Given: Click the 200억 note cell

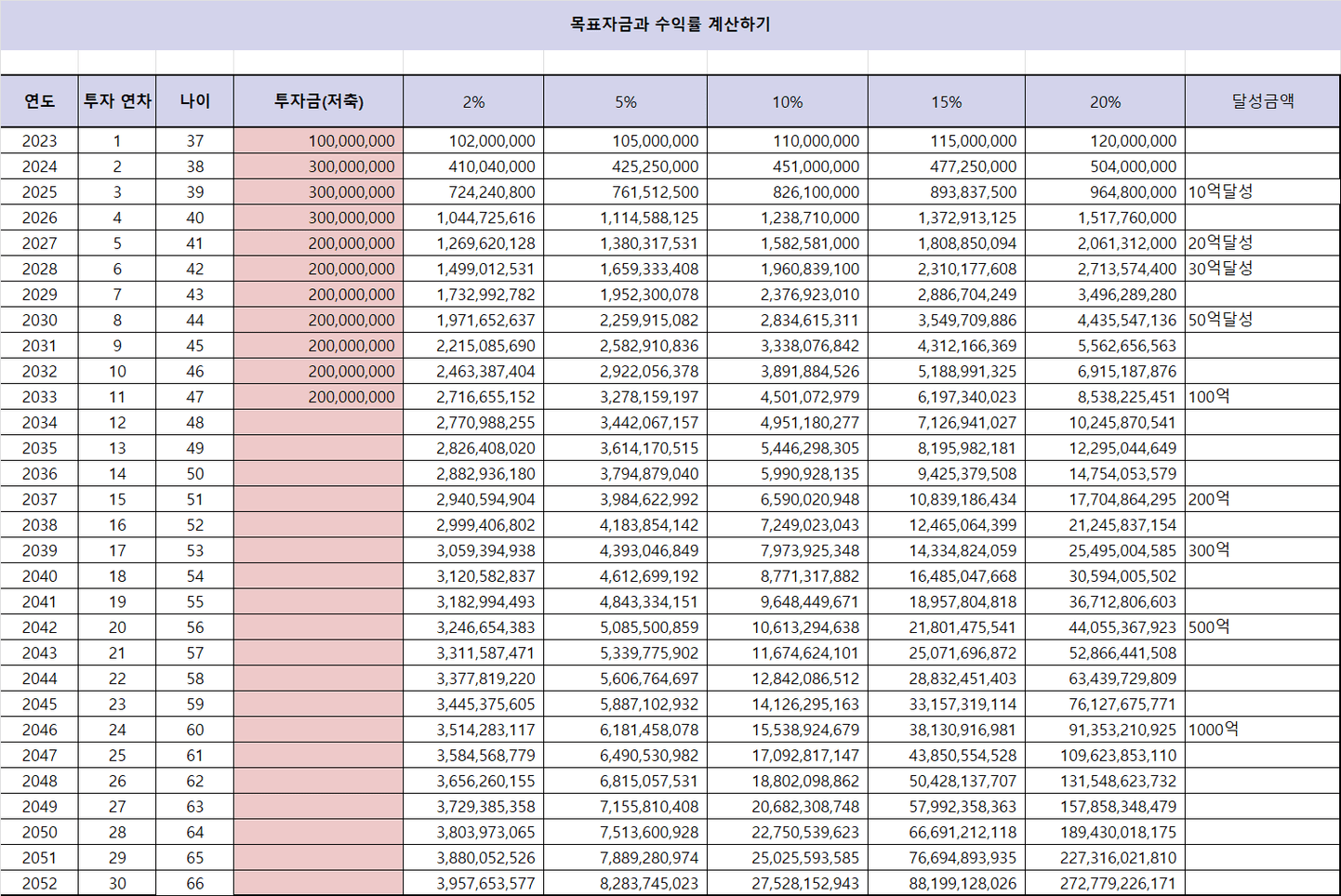Looking at the screenshot, I should tap(1263, 499).
